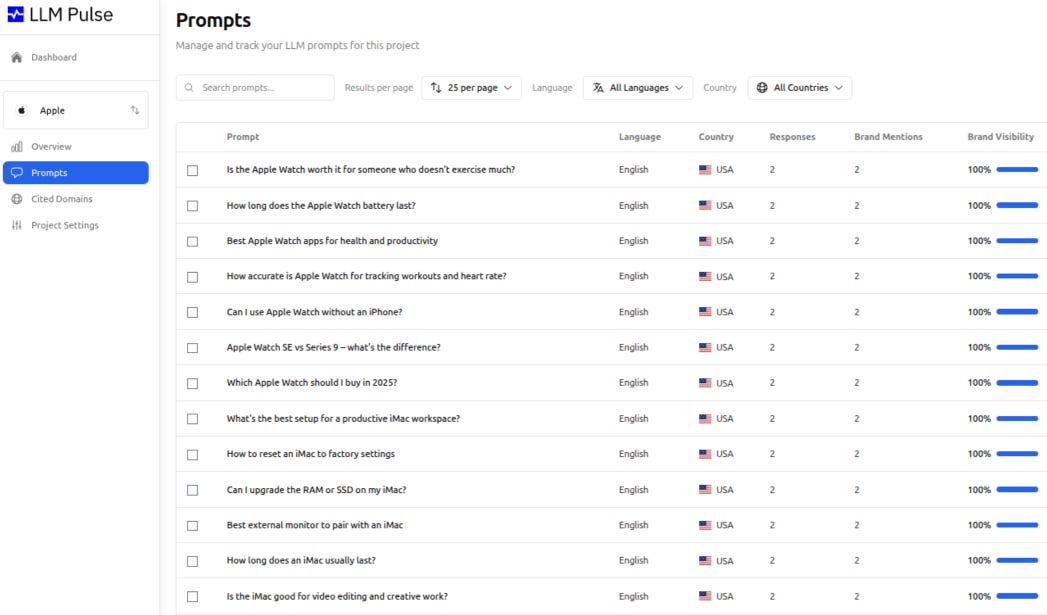The image size is (1047, 615).
Task: Check the 'SE vs Series 9' row checkbox
Action: coord(192,348)
